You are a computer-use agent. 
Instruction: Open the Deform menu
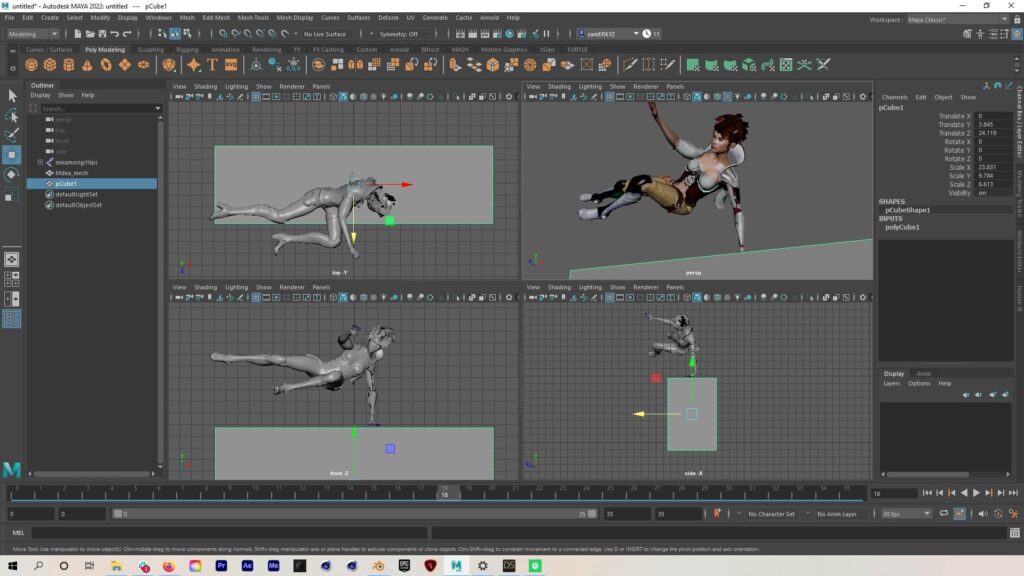pos(388,18)
